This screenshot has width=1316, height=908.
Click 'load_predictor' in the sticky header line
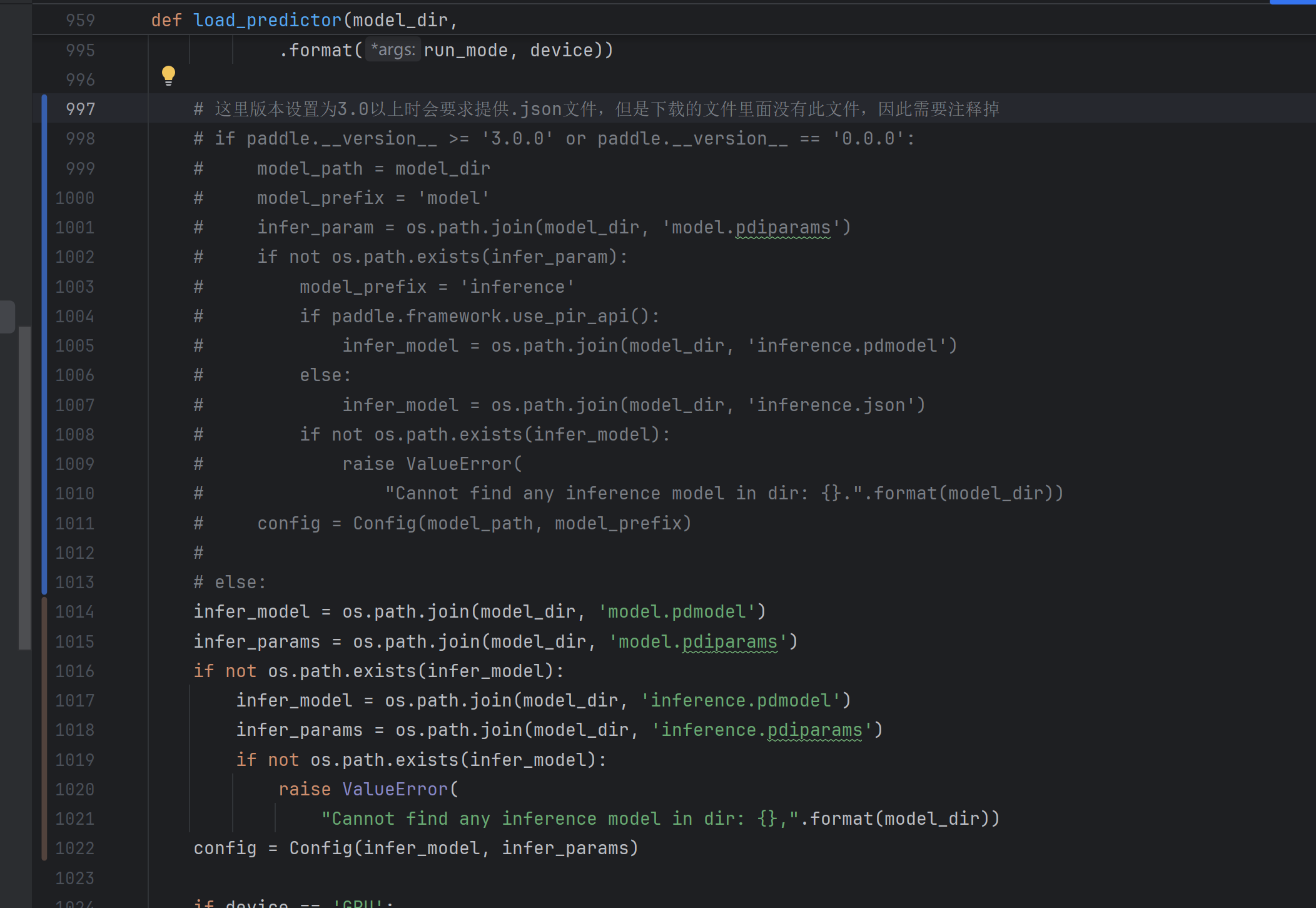(268, 19)
